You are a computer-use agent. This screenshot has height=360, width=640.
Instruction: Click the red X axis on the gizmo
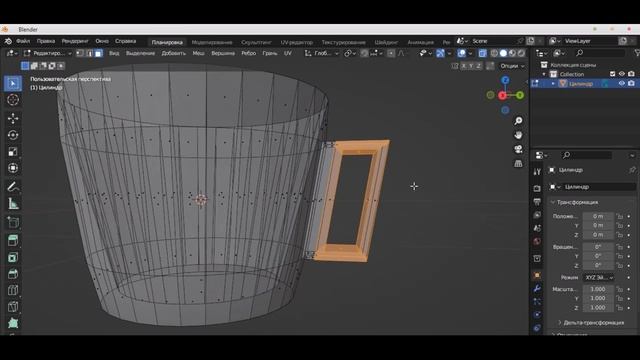502,96
